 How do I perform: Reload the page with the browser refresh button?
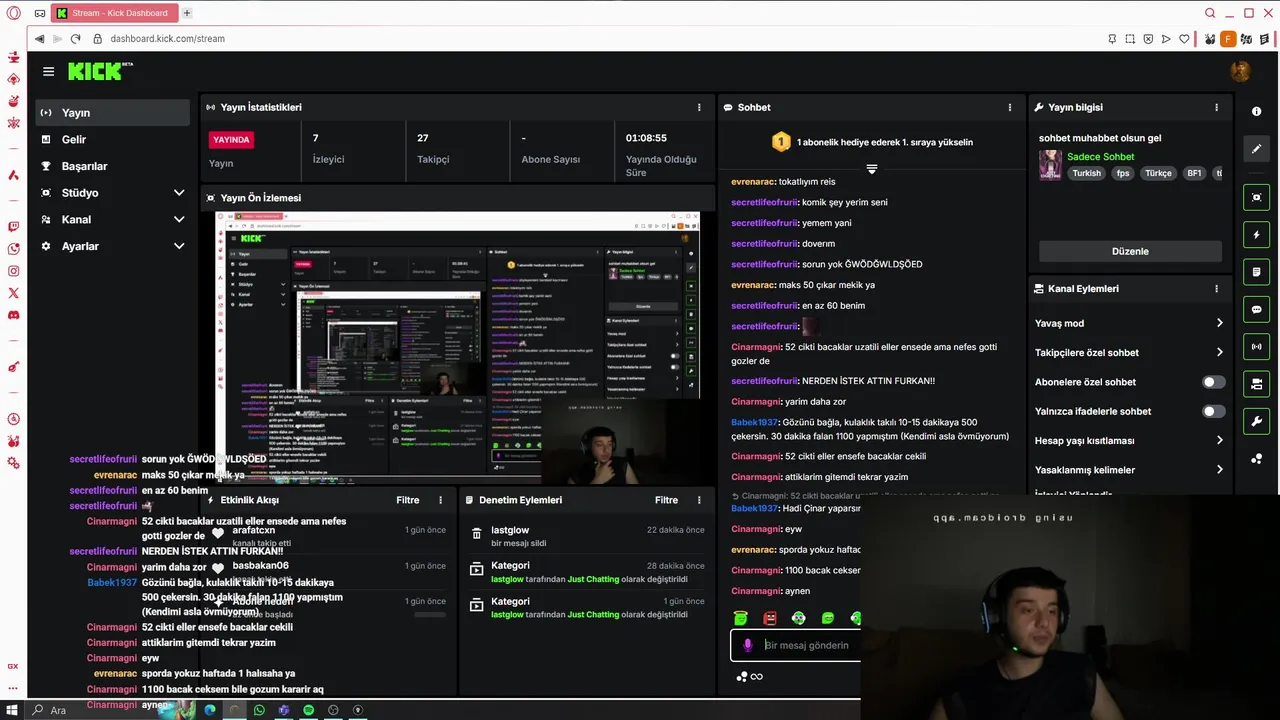tap(75, 39)
